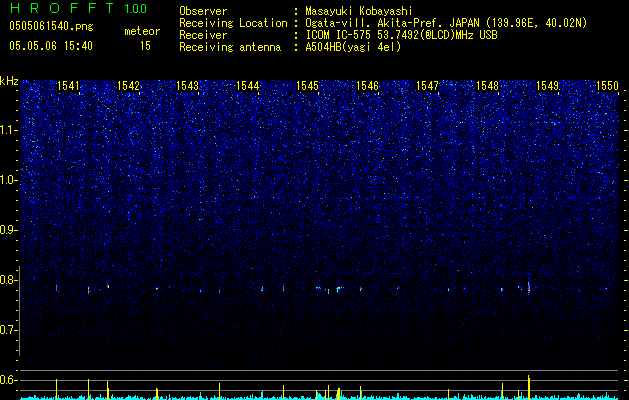Image resolution: width=629 pixels, height=400 pixels.
Task: Click the gray frequency range bar beside the axis
Action: 20,311
